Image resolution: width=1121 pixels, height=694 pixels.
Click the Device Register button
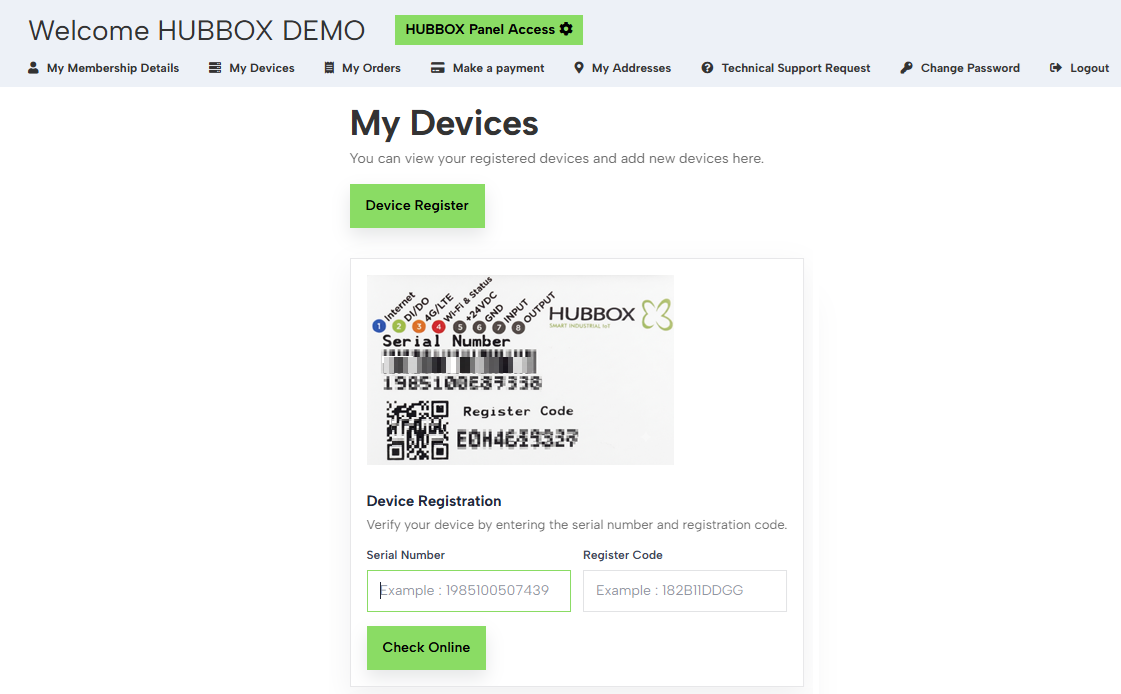(418, 206)
